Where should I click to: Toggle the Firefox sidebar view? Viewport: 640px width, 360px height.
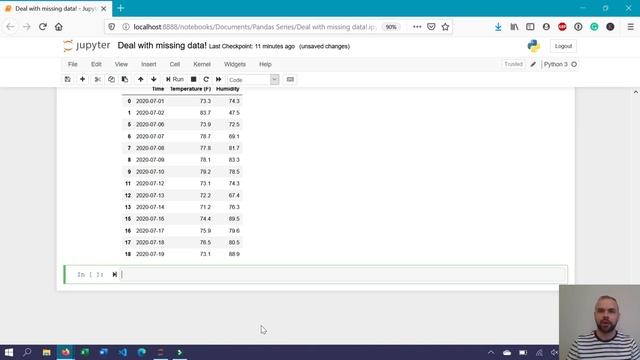click(530, 27)
